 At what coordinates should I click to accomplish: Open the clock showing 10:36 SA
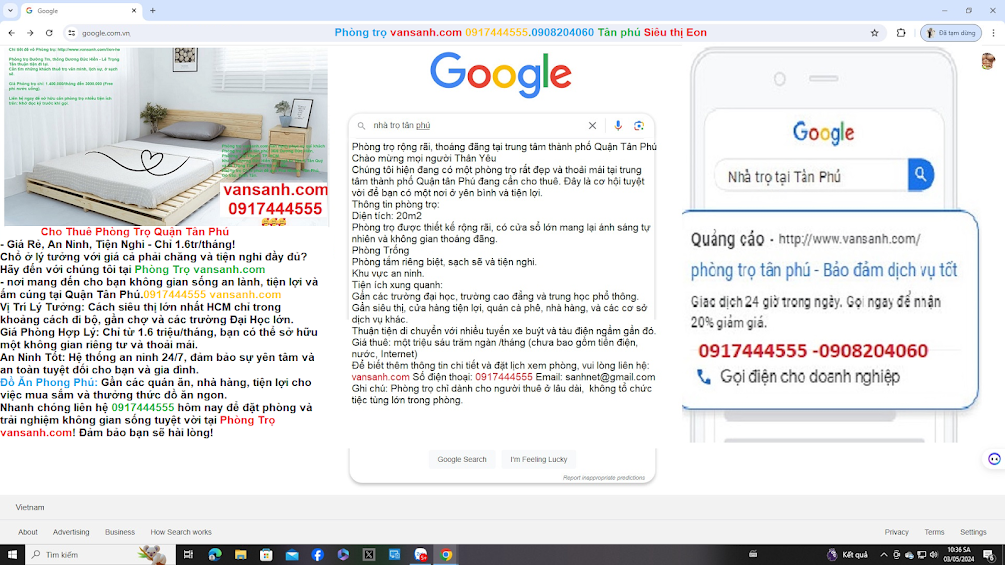[959, 555]
